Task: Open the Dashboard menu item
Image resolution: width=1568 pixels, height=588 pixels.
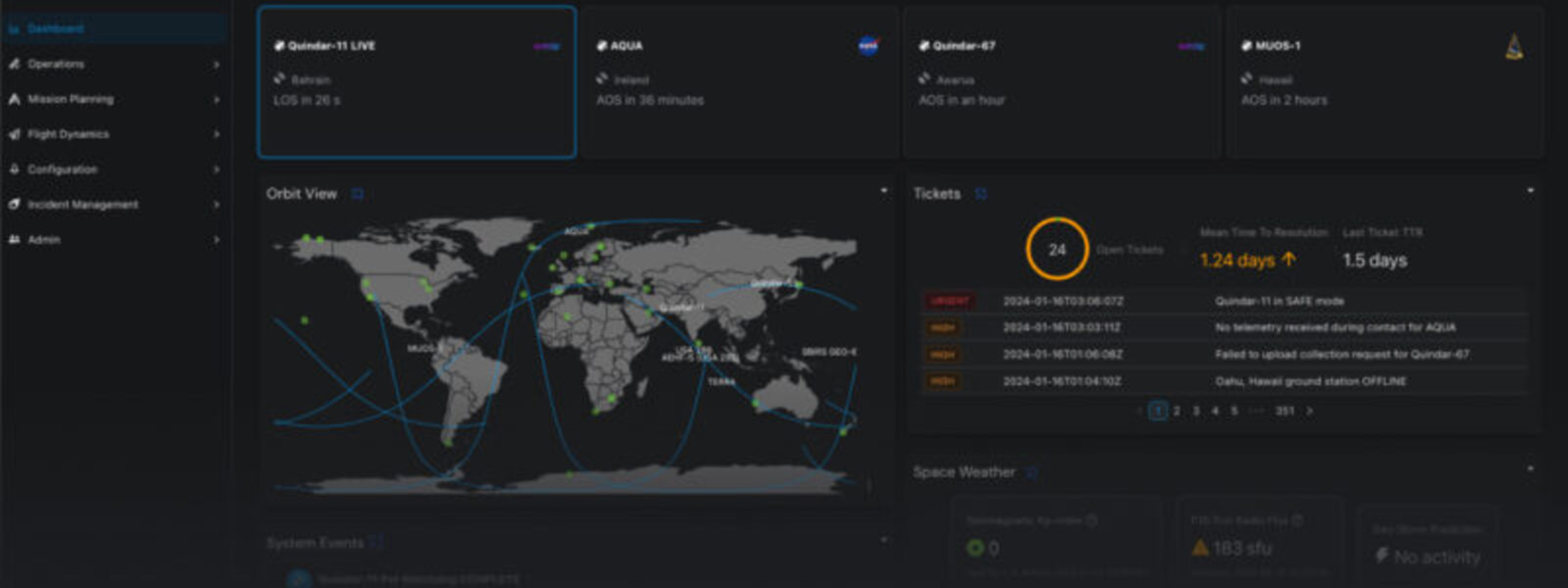Action: 55,29
